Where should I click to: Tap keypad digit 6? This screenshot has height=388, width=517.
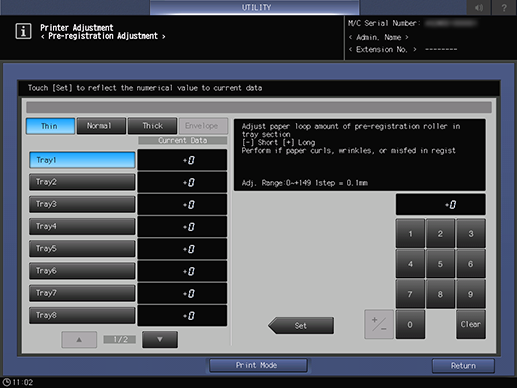[x=471, y=264]
